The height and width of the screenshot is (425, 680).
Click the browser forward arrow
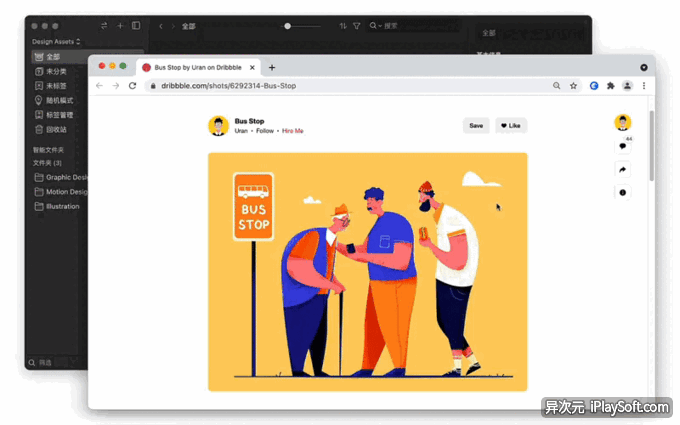coord(116,86)
